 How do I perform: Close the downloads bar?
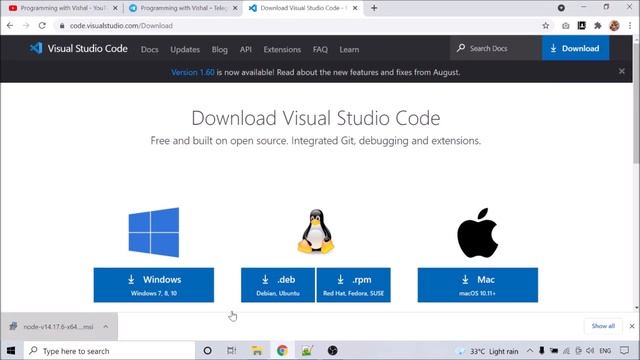[632, 326]
